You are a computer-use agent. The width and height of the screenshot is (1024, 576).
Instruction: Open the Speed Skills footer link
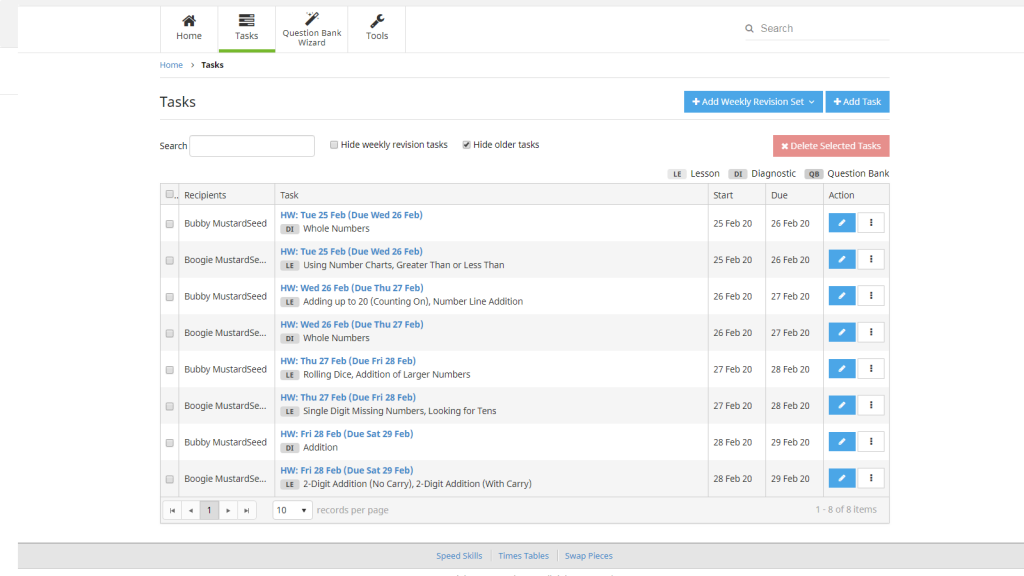pyautogui.click(x=459, y=556)
